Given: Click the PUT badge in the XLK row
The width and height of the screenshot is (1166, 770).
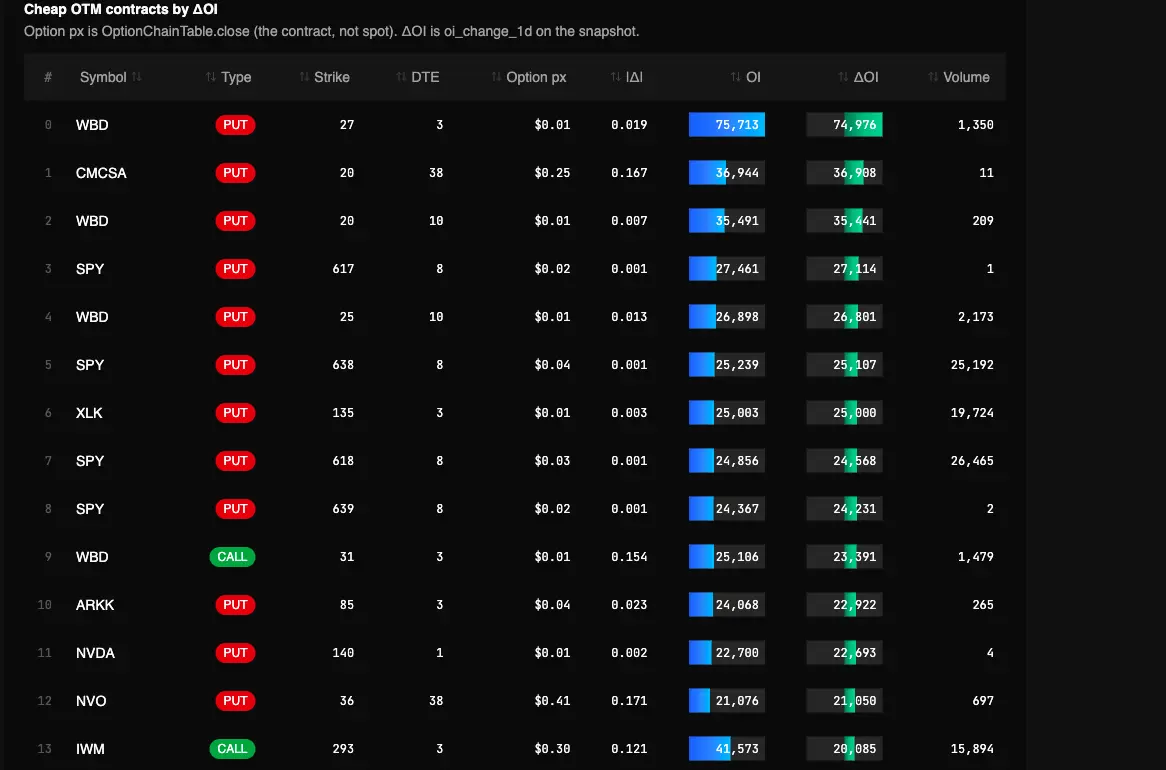Looking at the screenshot, I should [235, 413].
